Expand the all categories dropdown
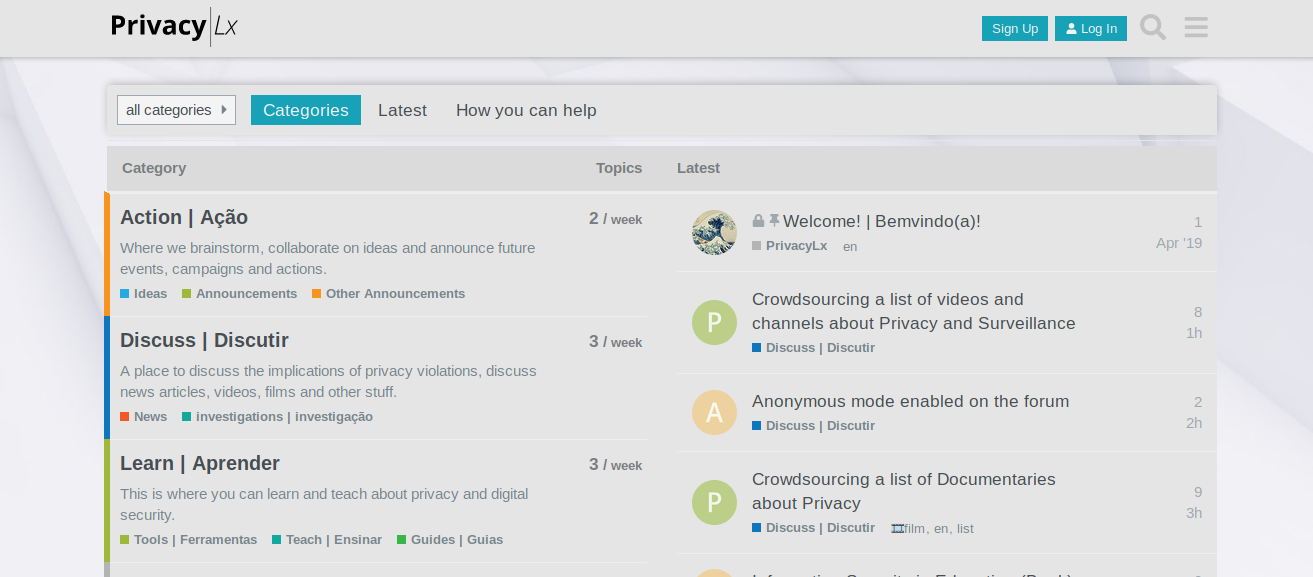1313x577 pixels. click(176, 110)
